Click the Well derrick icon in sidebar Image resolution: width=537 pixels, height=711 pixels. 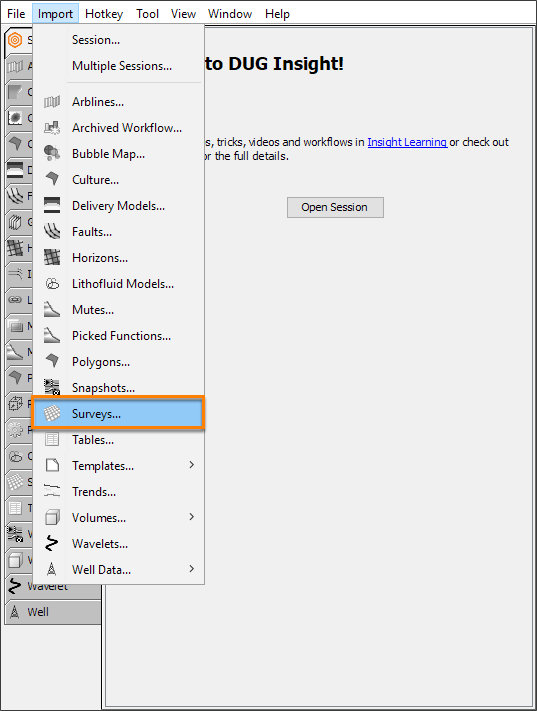[x=15, y=612]
